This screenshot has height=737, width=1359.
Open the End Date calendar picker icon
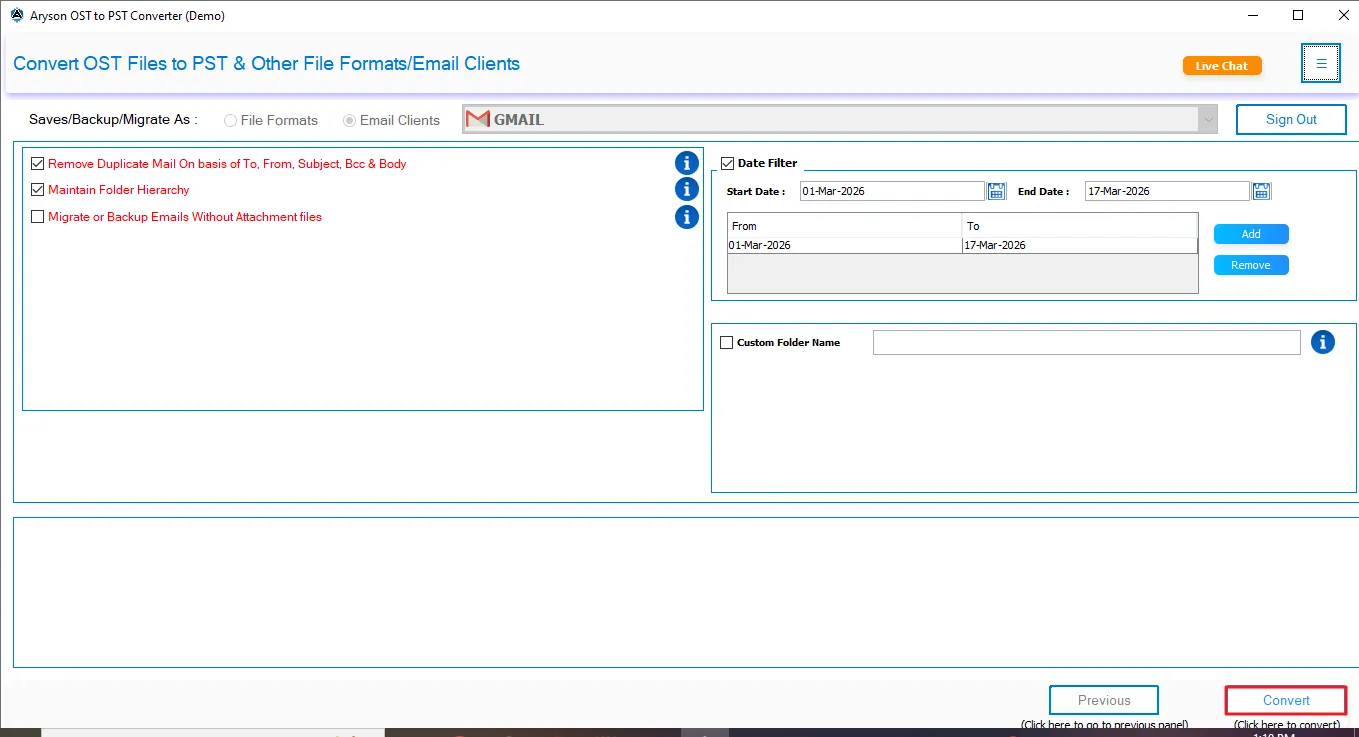coord(1261,190)
